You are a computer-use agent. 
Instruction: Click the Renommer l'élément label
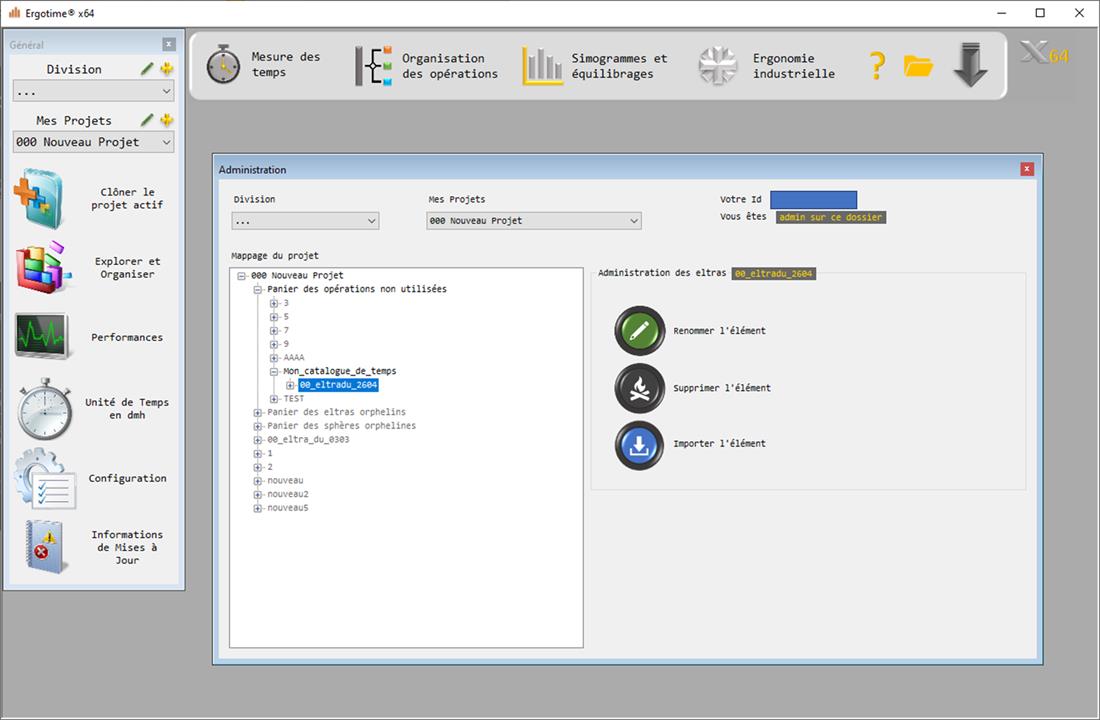pos(719,331)
